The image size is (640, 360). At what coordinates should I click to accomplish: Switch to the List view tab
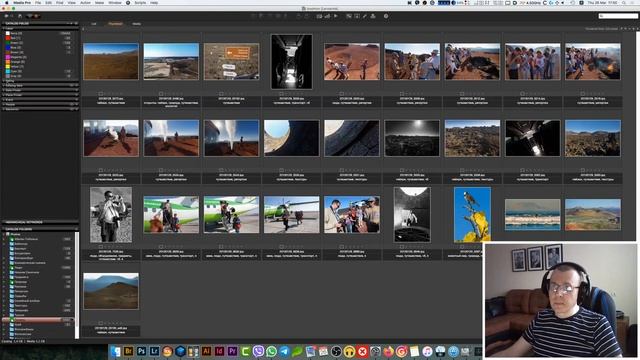(93, 24)
